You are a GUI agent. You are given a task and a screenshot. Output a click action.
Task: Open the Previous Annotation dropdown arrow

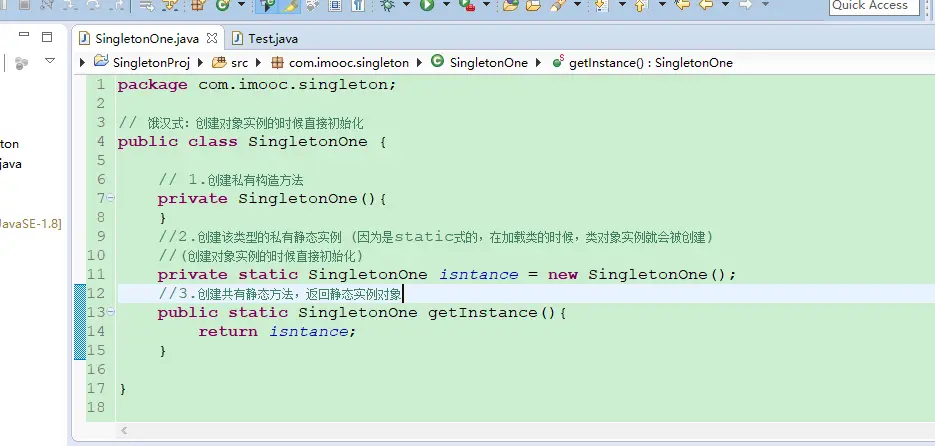662,4
